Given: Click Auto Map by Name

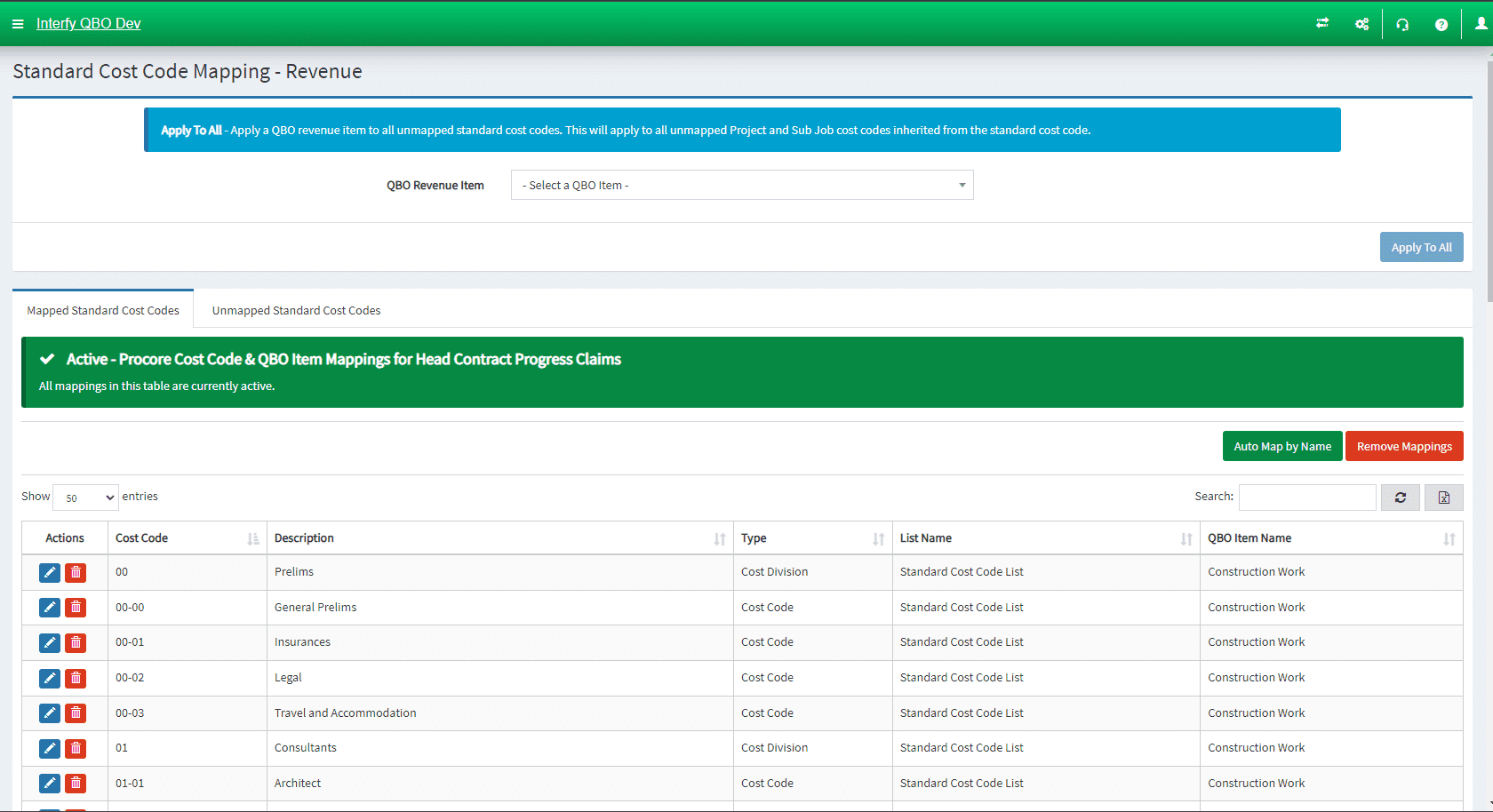Looking at the screenshot, I should [x=1282, y=445].
